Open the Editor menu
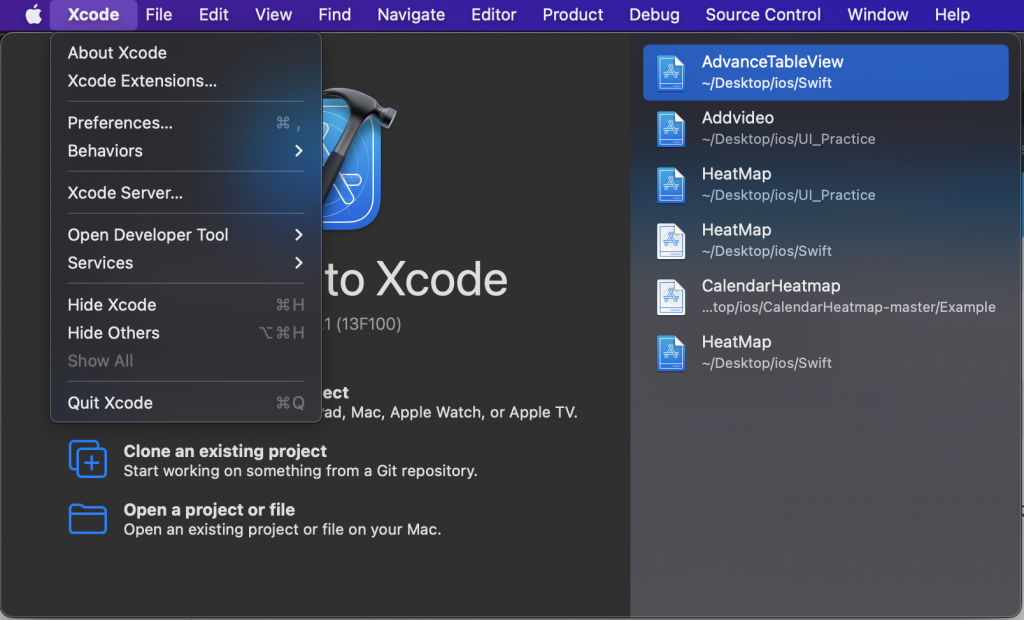1024x620 pixels. coord(494,14)
